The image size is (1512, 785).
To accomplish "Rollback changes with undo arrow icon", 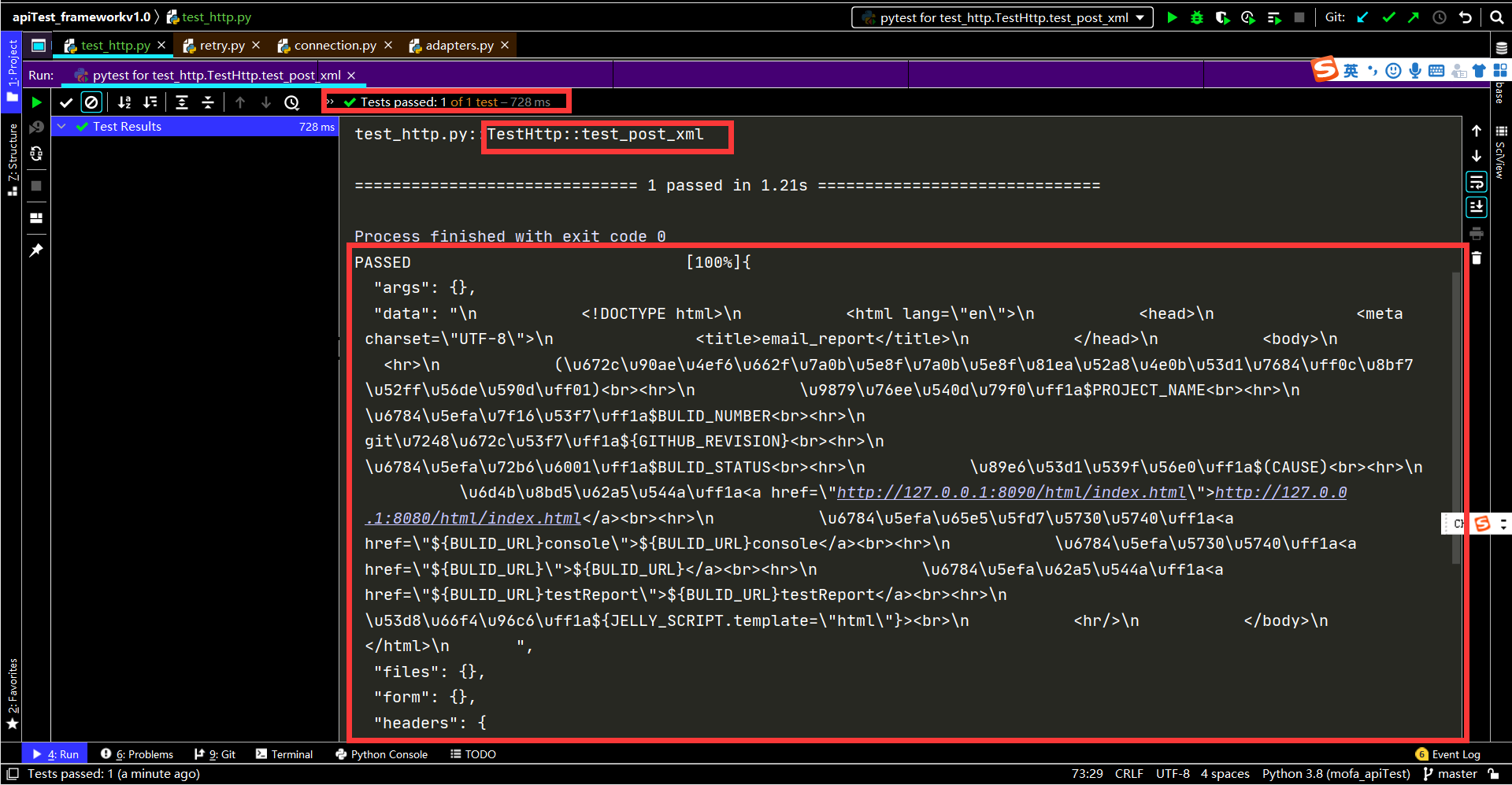I will click(x=1465, y=17).
